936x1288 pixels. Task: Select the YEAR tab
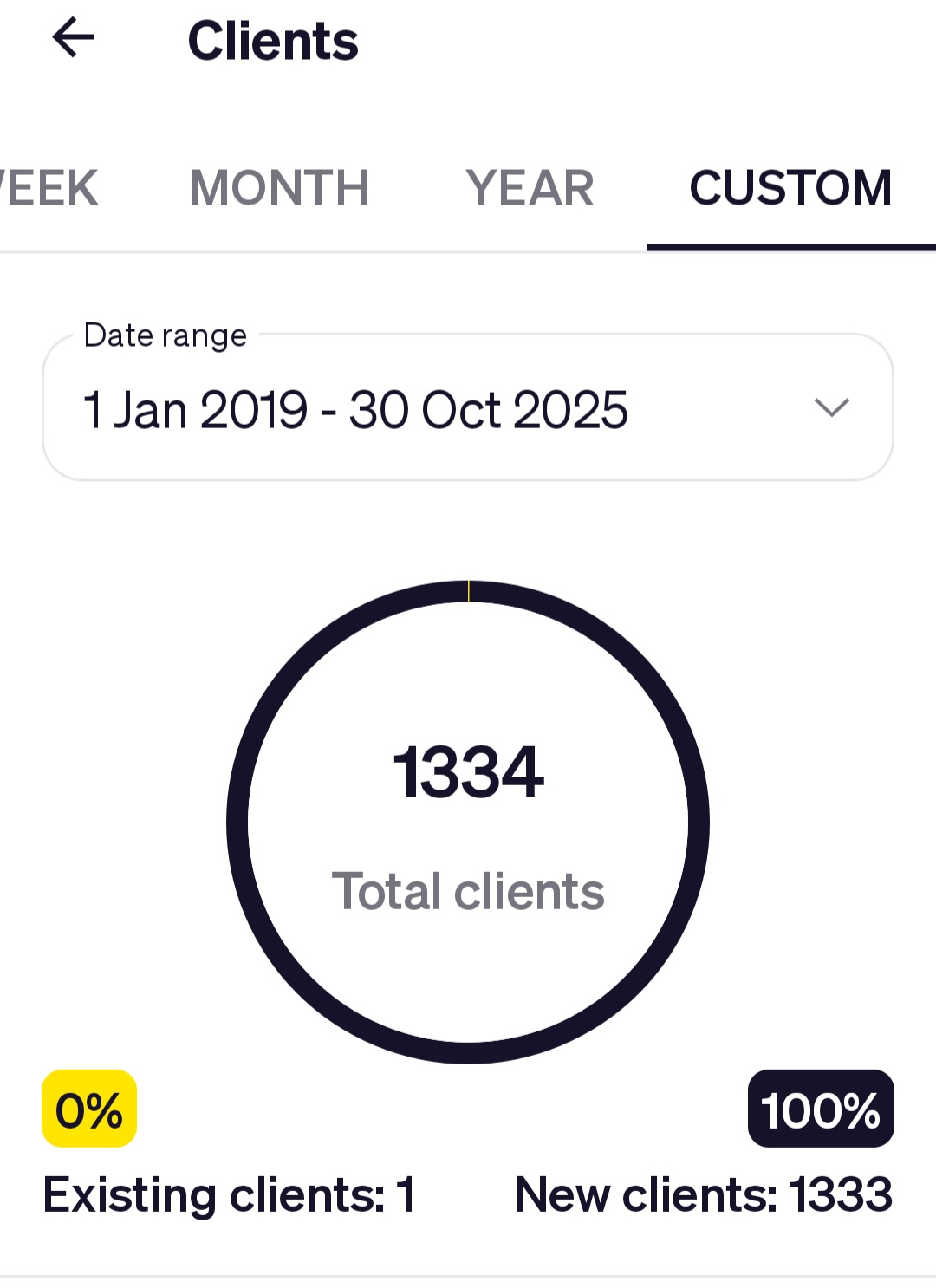click(530, 188)
